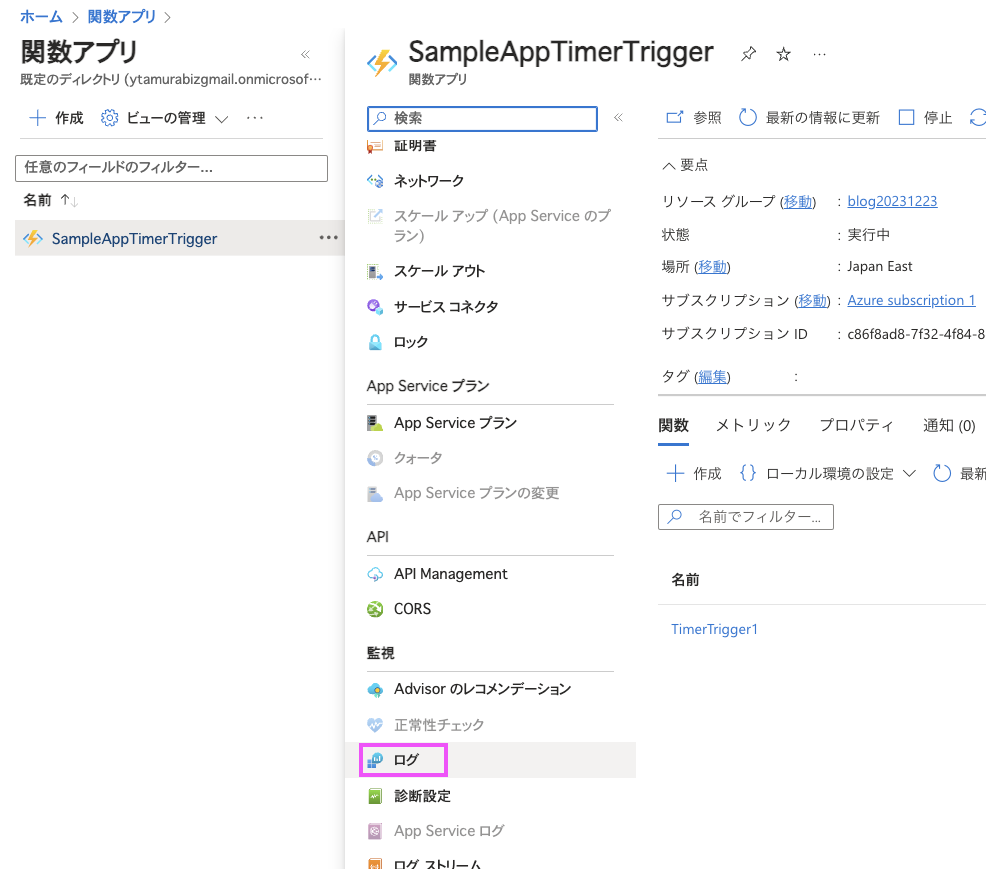This screenshot has width=986, height=869.
Task: Collapse the 要点 section
Action: click(685, 165)
